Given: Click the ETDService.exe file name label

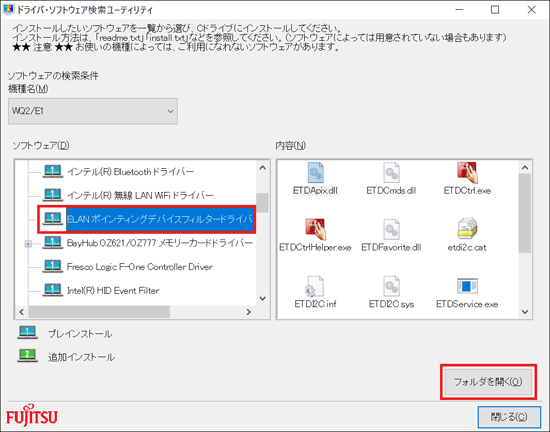Looking at the screenshot, I should click(x=467, y=304).
